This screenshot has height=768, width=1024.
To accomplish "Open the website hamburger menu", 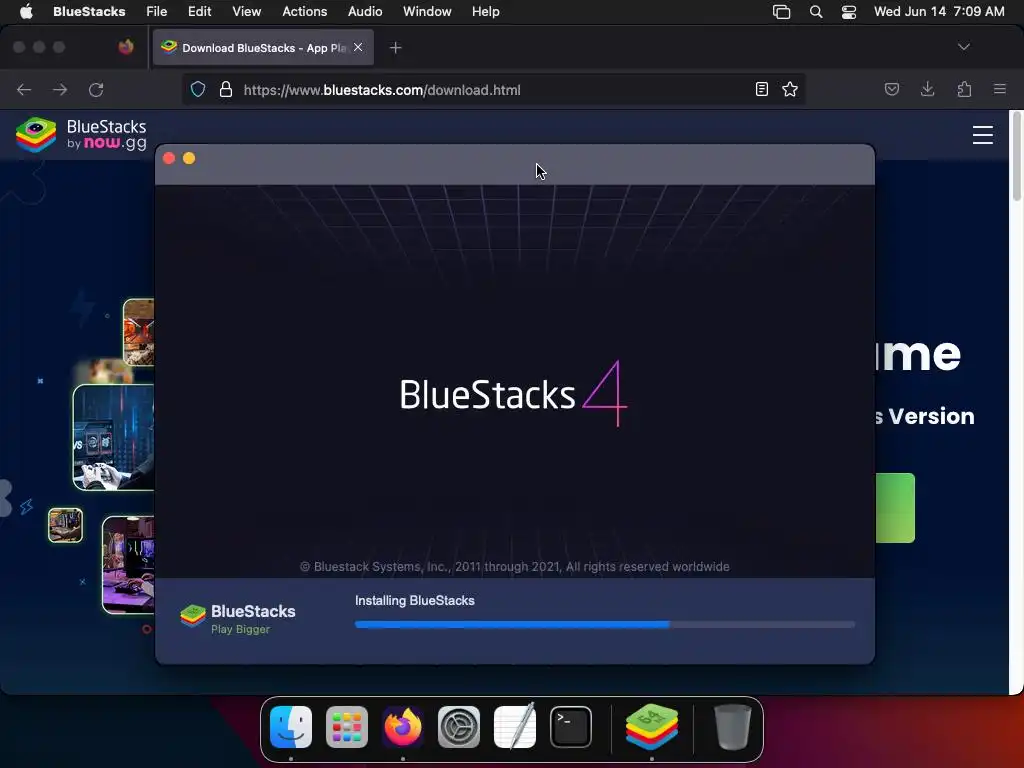I will click(x=982, y=135).
